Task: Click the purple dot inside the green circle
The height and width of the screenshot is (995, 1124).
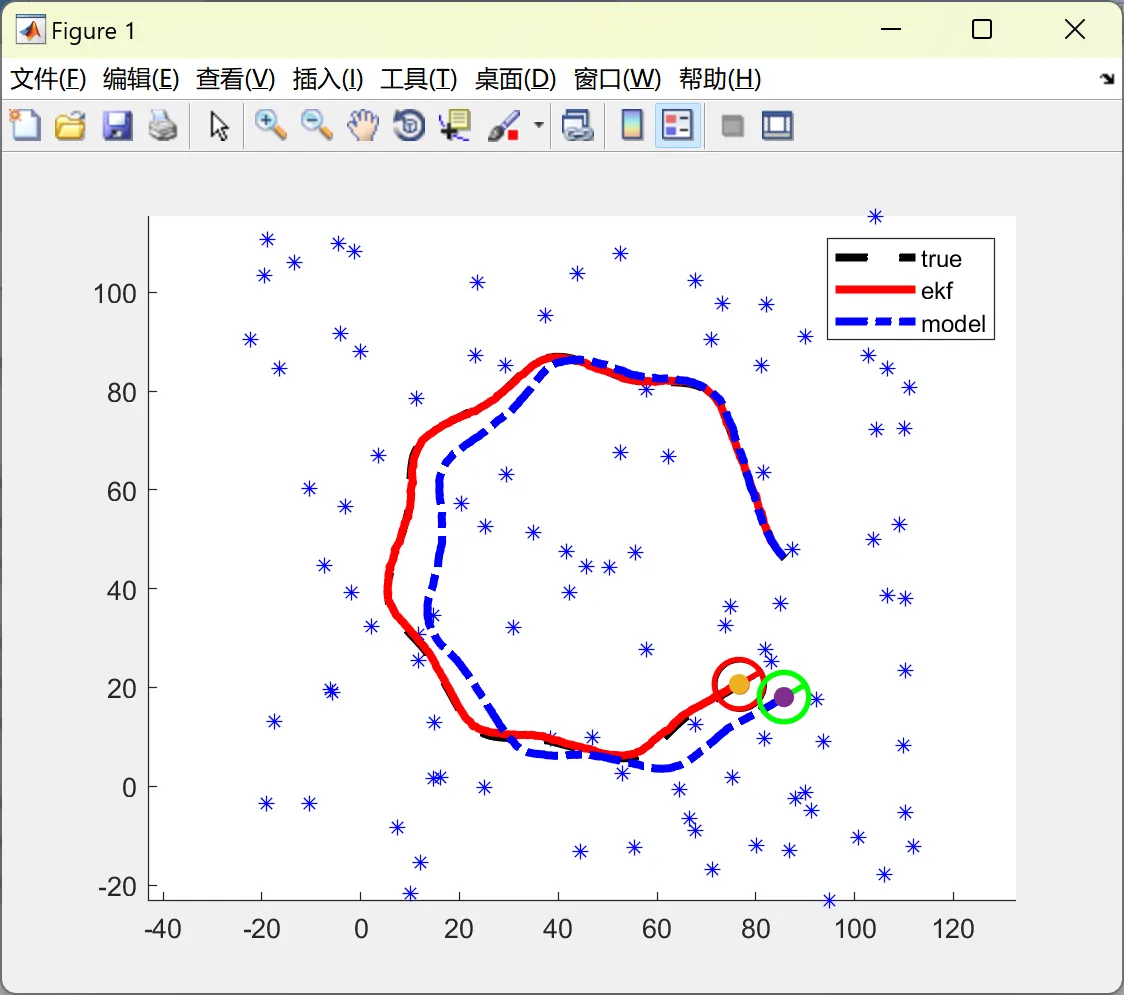Action: 784,697
